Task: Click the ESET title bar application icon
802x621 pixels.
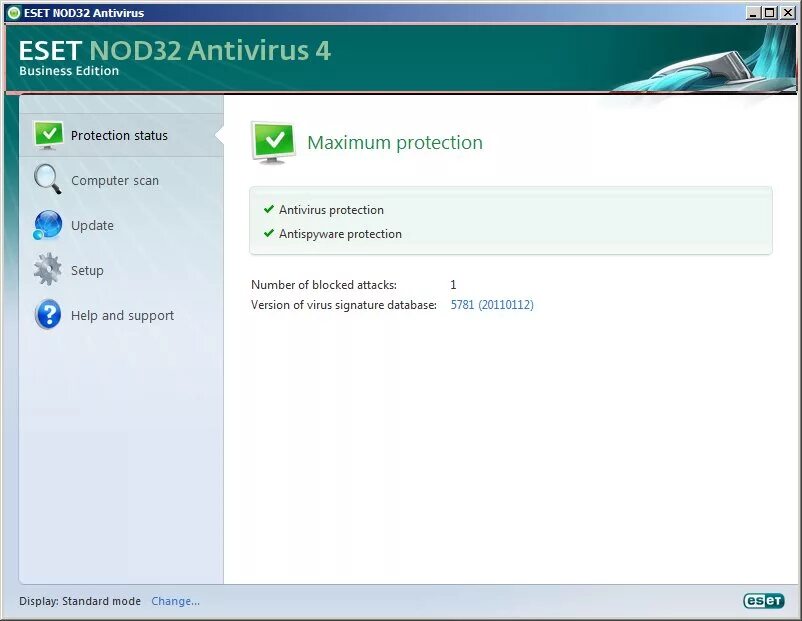Action: pyautogui.click(x=14, y=13)
